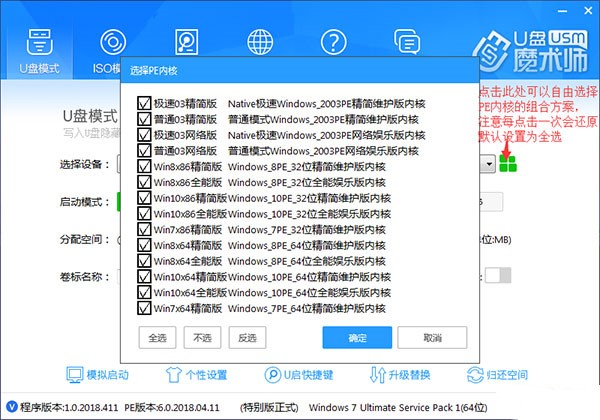
Task: Open the globe website icon
Action: tap(260, 42)
